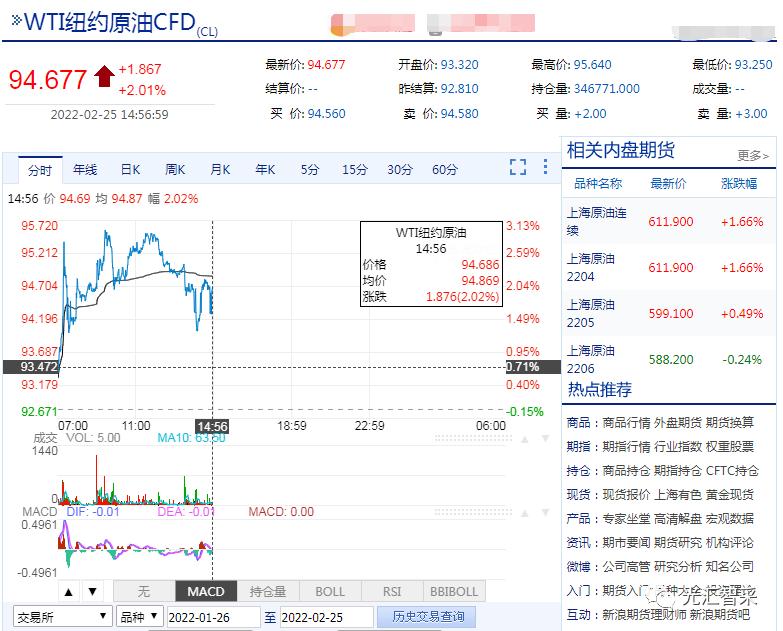Screen dimensions: 783x631
Task: Click the 高清解盘 link
Action: point(678,519)
